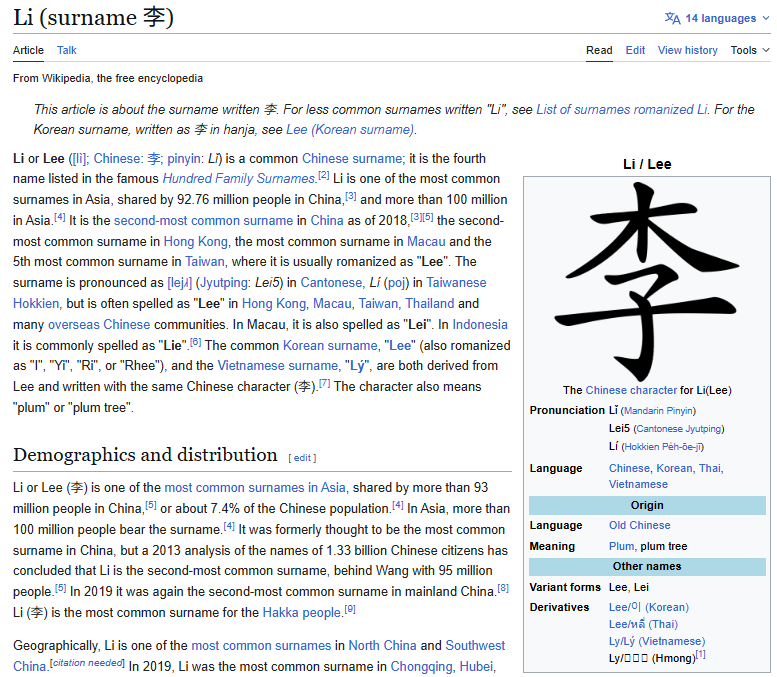This screenshot has height=677, width=777.
Task: Open second-most common surname link
Action: (204, 221)
